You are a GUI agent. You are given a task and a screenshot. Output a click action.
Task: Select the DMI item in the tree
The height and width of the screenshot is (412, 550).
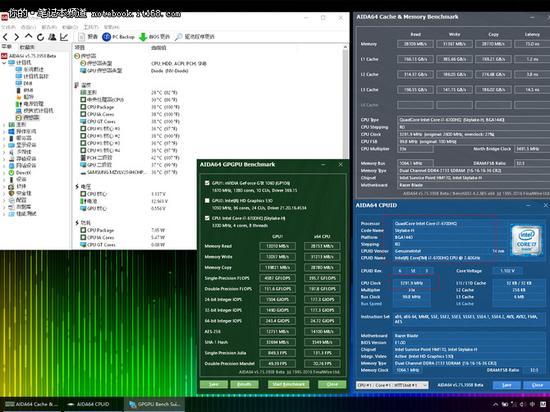coord(24,83)
